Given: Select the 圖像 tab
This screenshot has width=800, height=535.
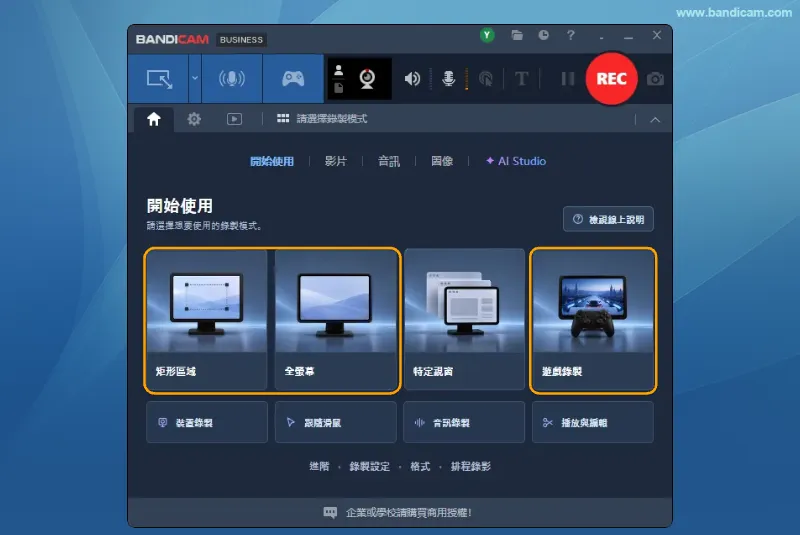Looking at the screenshot, I should pyautogui.click(x=442, y=161).
